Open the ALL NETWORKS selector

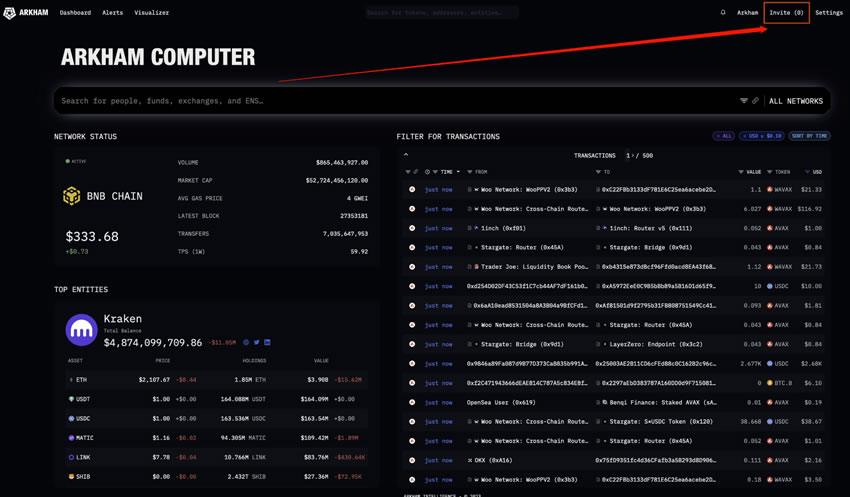click(x=796, y=101)
